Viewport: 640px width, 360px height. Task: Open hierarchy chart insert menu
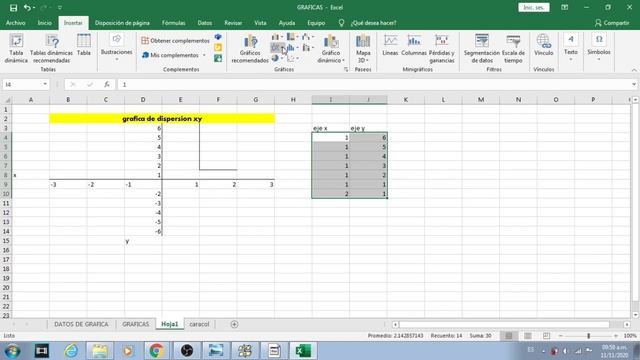click(x=292, y=37)
